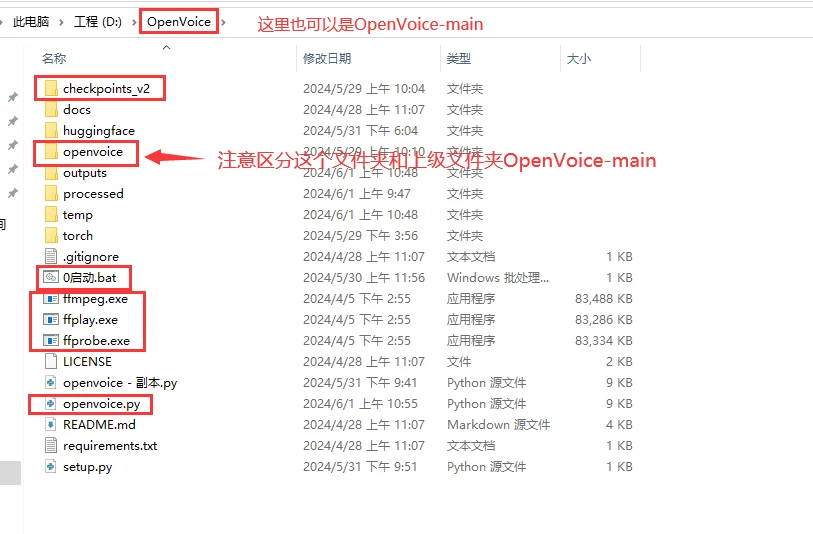Select file name huggingface

tap(99, 131)
